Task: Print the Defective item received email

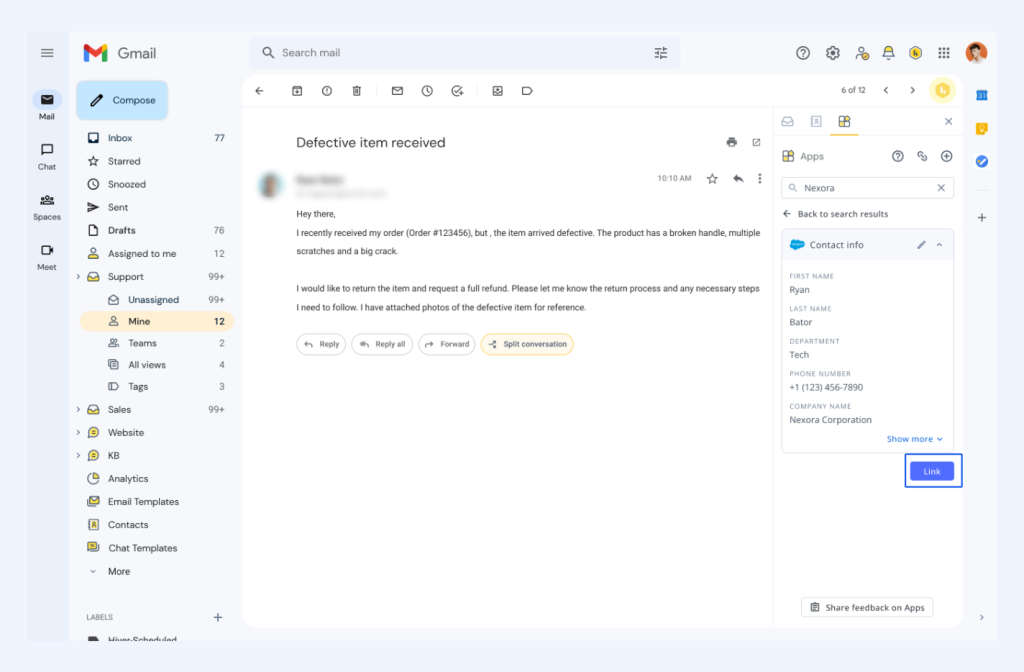Action: coord(731,142)
